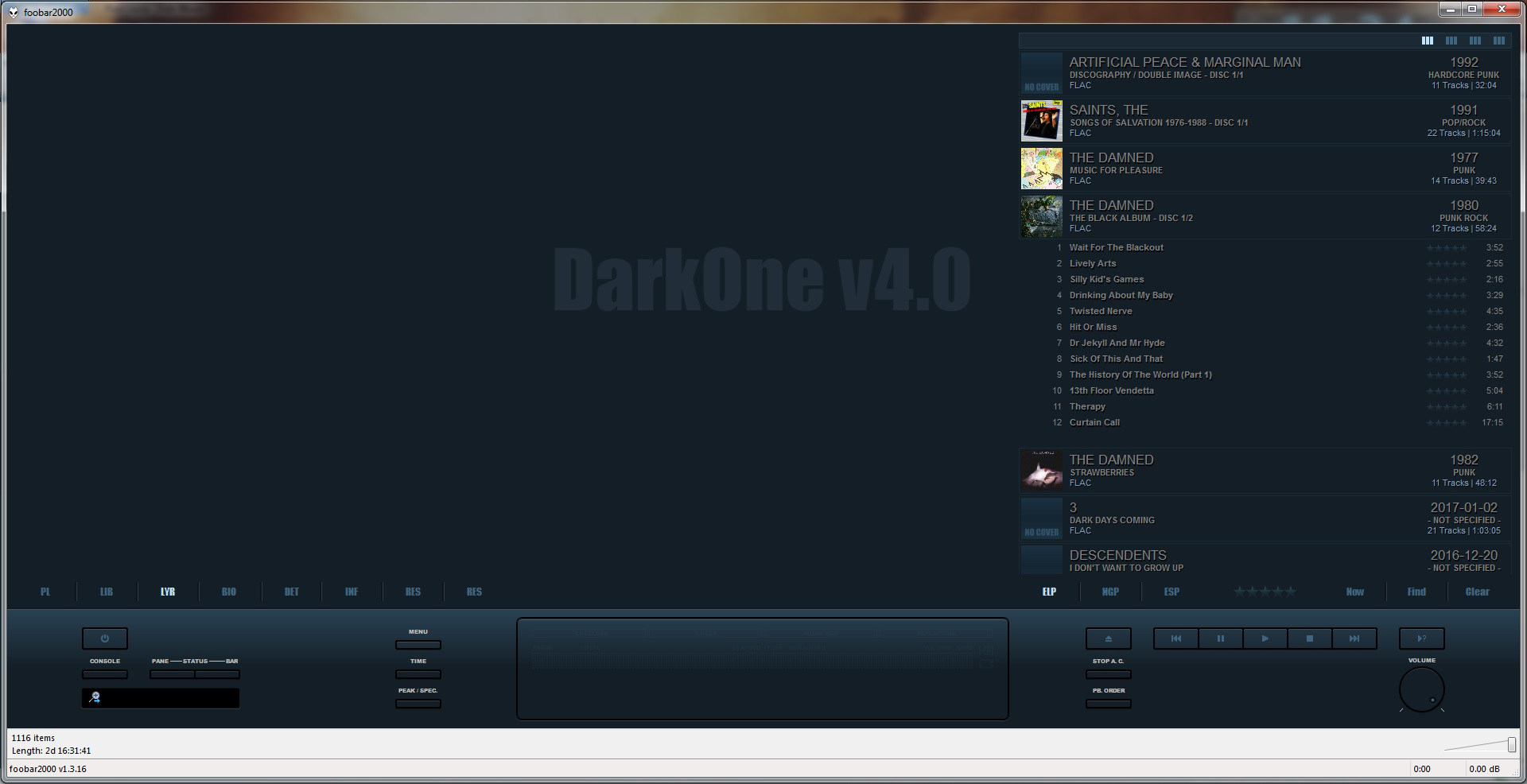This screenshot has width=1527, height=784.
Task: Select the highlighted playlist layout icon
Action: 1428,41
